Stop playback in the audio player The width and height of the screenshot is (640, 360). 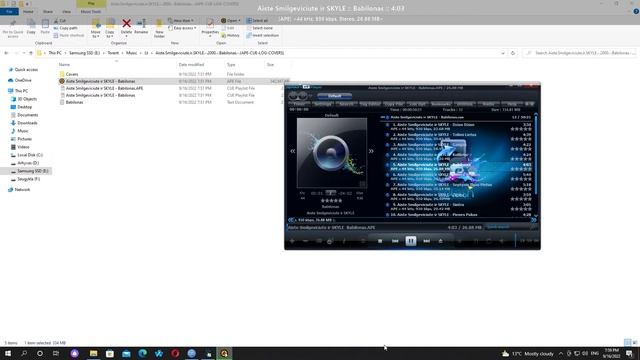pos(380,241)
